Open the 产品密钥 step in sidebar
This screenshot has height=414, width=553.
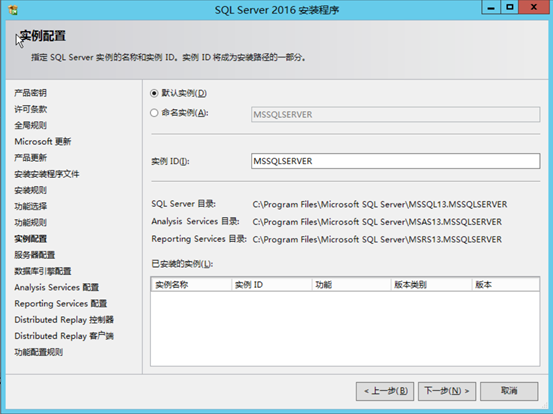tap(30, 93)
